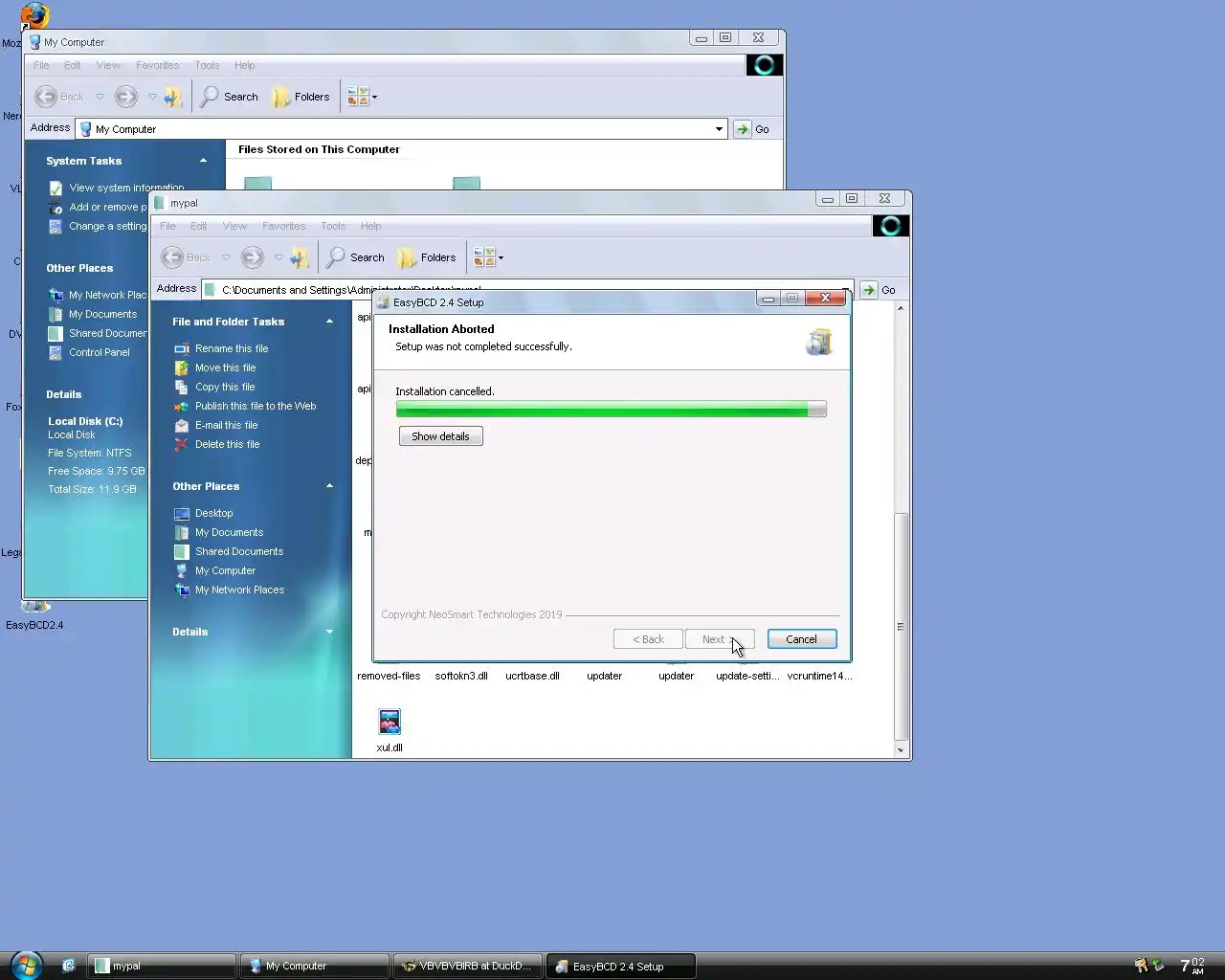Open Shared Documents in mypal Other Places

[239, 551]
